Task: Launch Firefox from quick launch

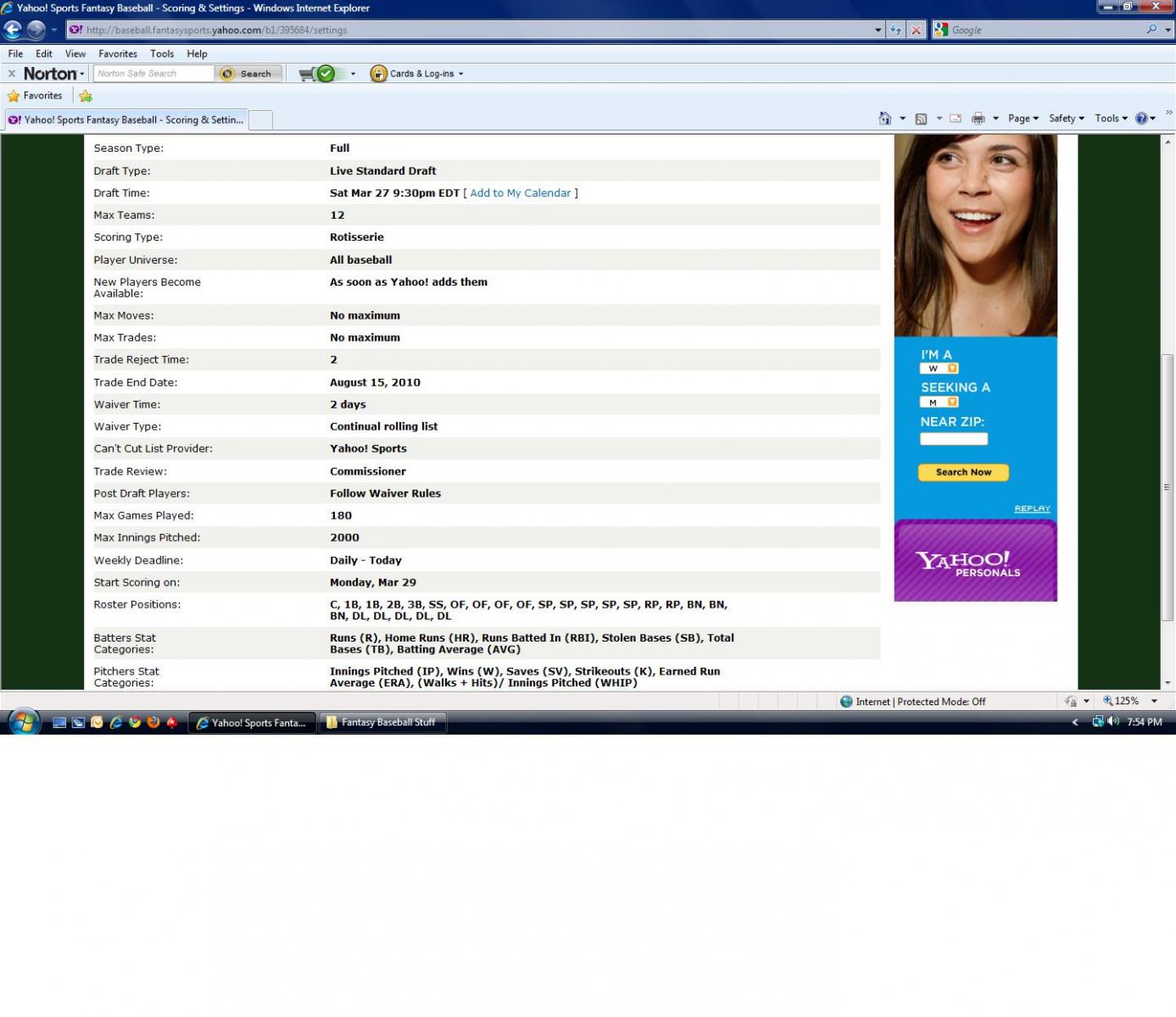Action: tap(153, 723)
